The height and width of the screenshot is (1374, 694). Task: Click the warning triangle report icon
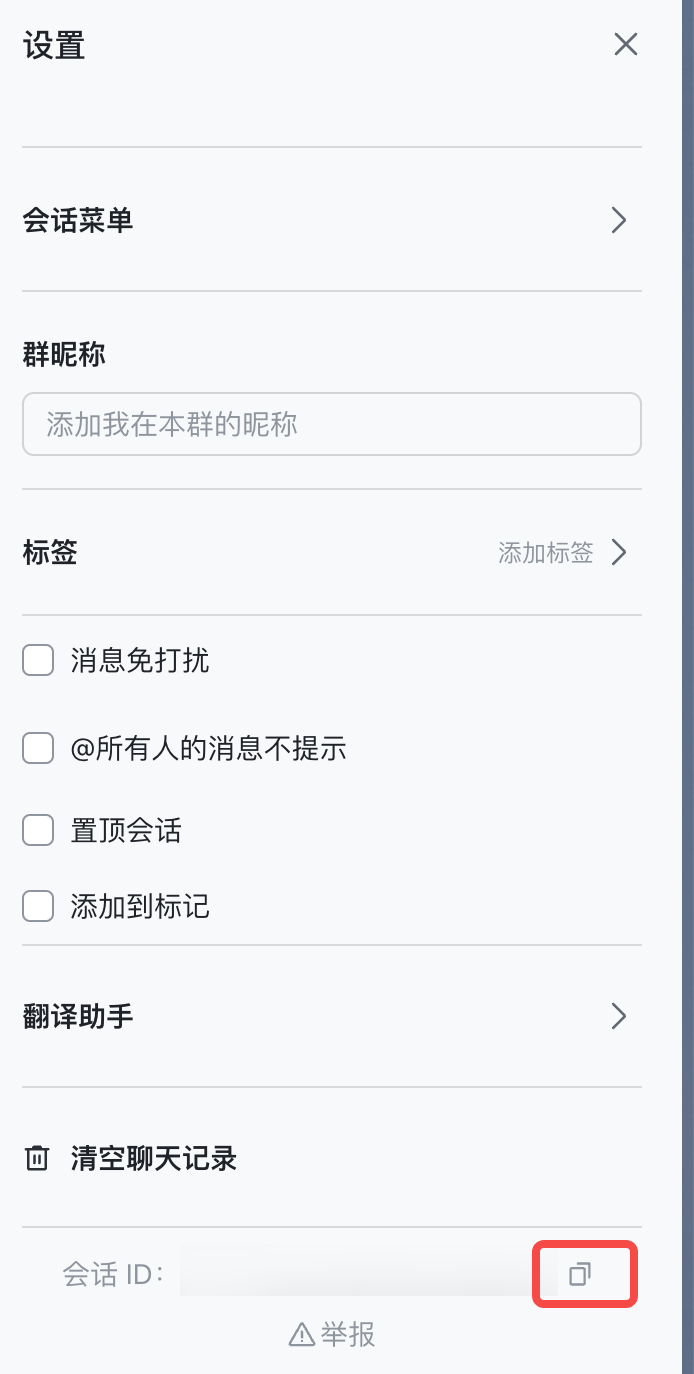coord(301,1334)
